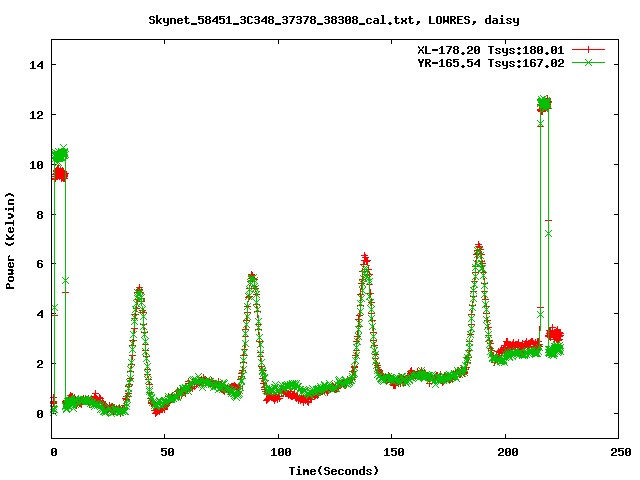Click the green YR legend line sample
Image resolution: width=640 pixels, height=480 pixels.
pyautogui.click(x=588, y=62)
